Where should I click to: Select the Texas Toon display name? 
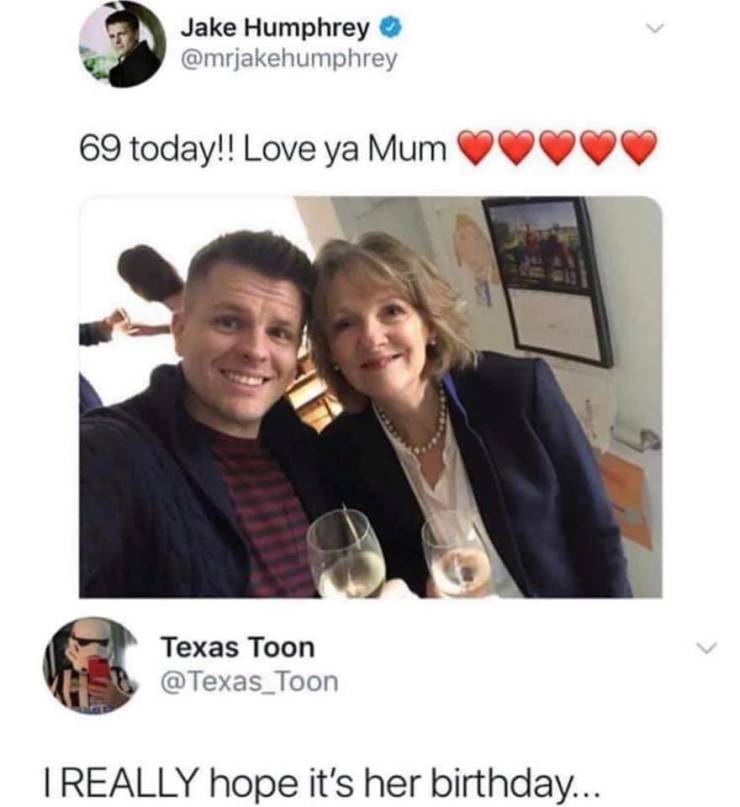click(x=237, y=648)
